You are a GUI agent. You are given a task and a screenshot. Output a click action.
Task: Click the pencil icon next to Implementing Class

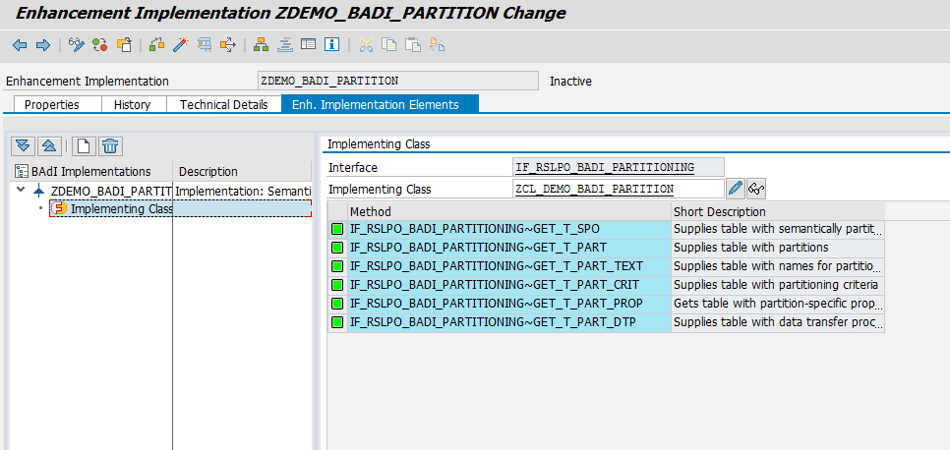click(x=735, y=188)
